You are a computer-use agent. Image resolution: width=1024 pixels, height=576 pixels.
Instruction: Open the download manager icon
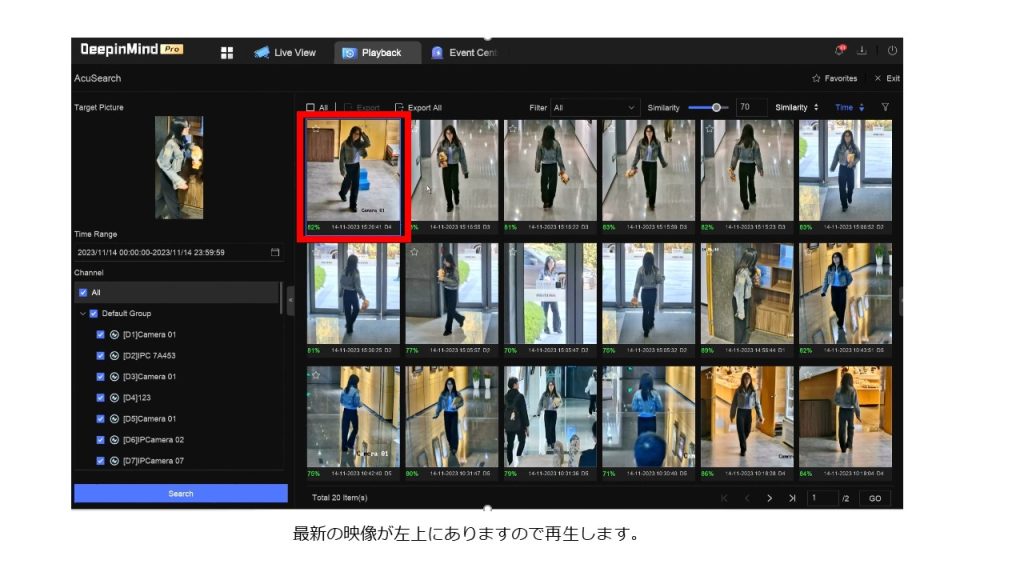(x=862, y=51)
